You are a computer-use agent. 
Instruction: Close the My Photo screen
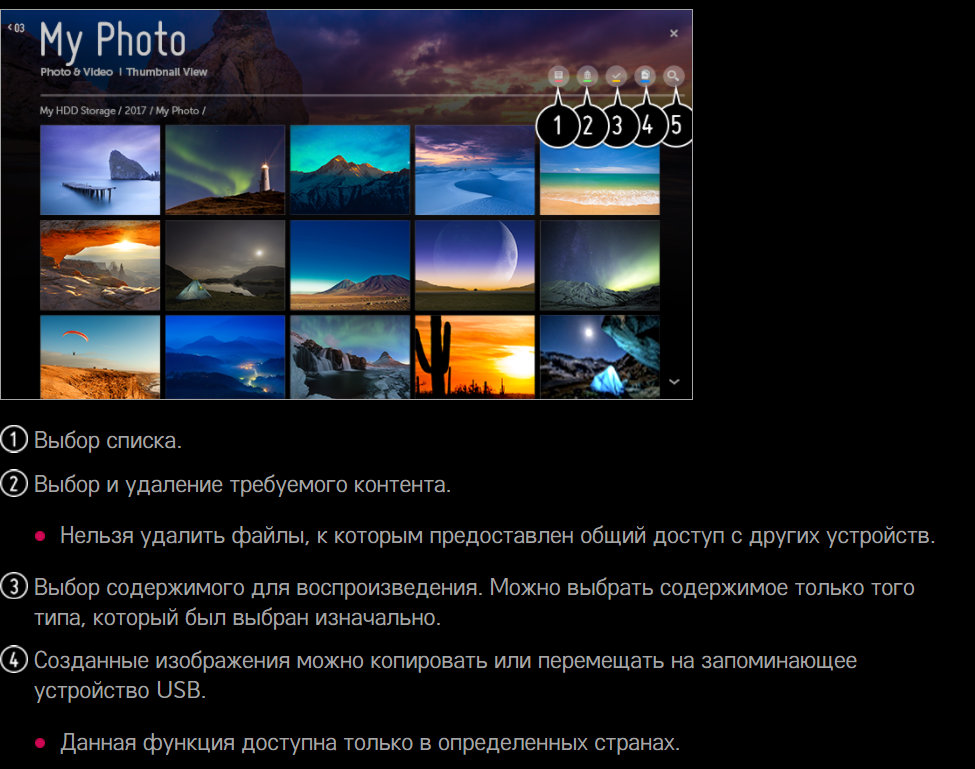[674, 34]
